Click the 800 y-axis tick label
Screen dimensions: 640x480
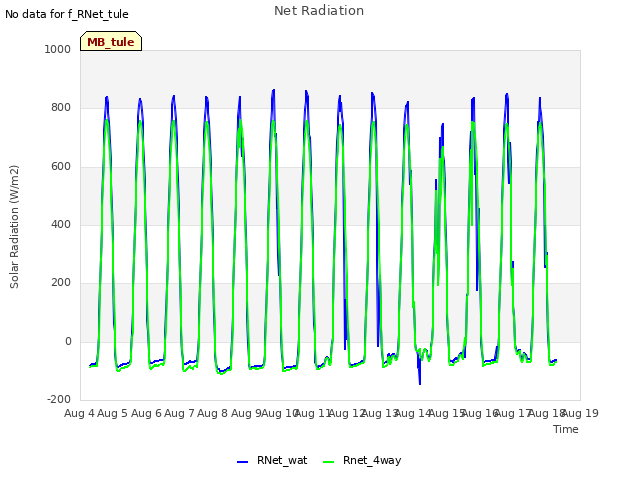61,108
